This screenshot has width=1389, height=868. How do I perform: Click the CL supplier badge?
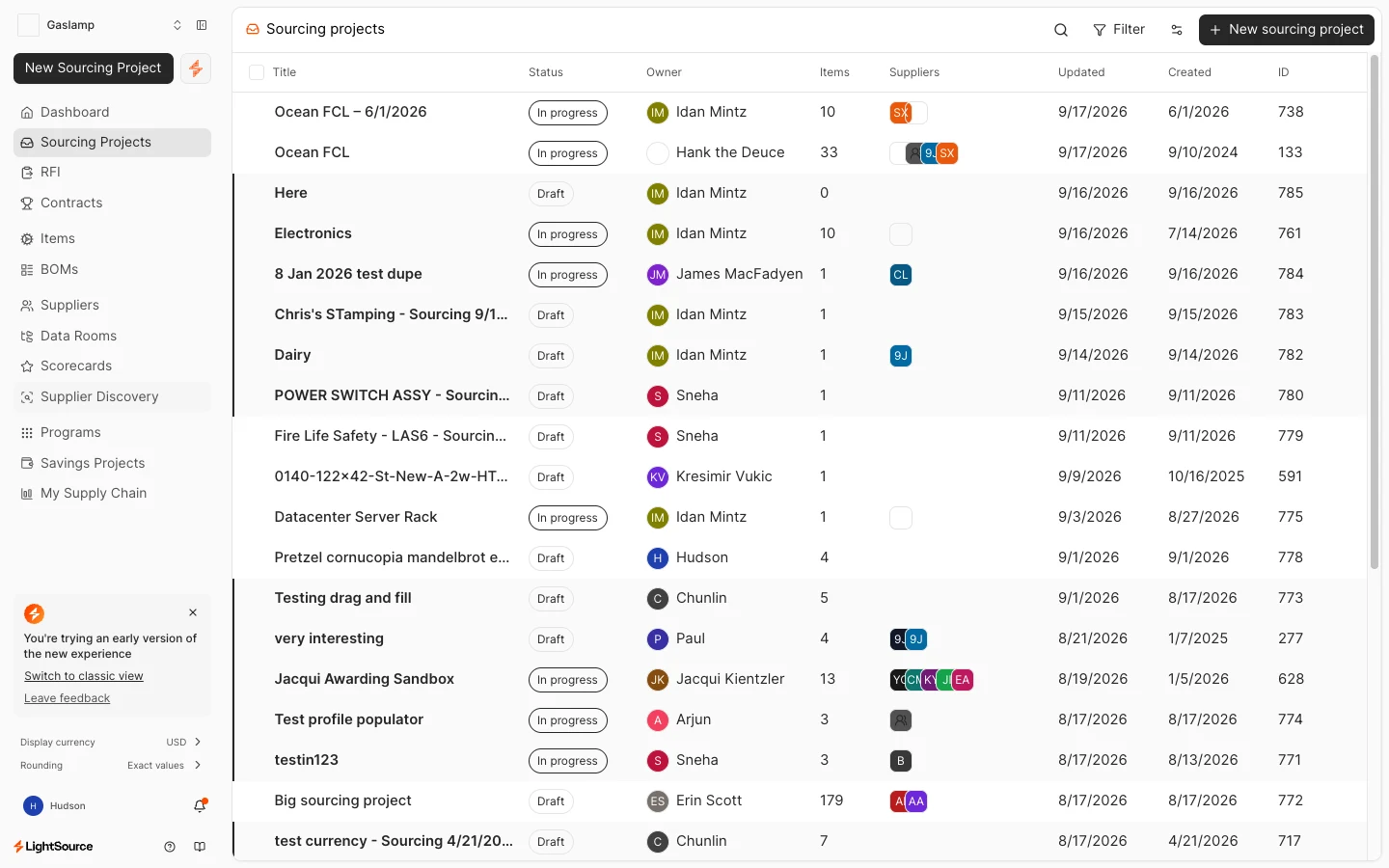[901, 275]
